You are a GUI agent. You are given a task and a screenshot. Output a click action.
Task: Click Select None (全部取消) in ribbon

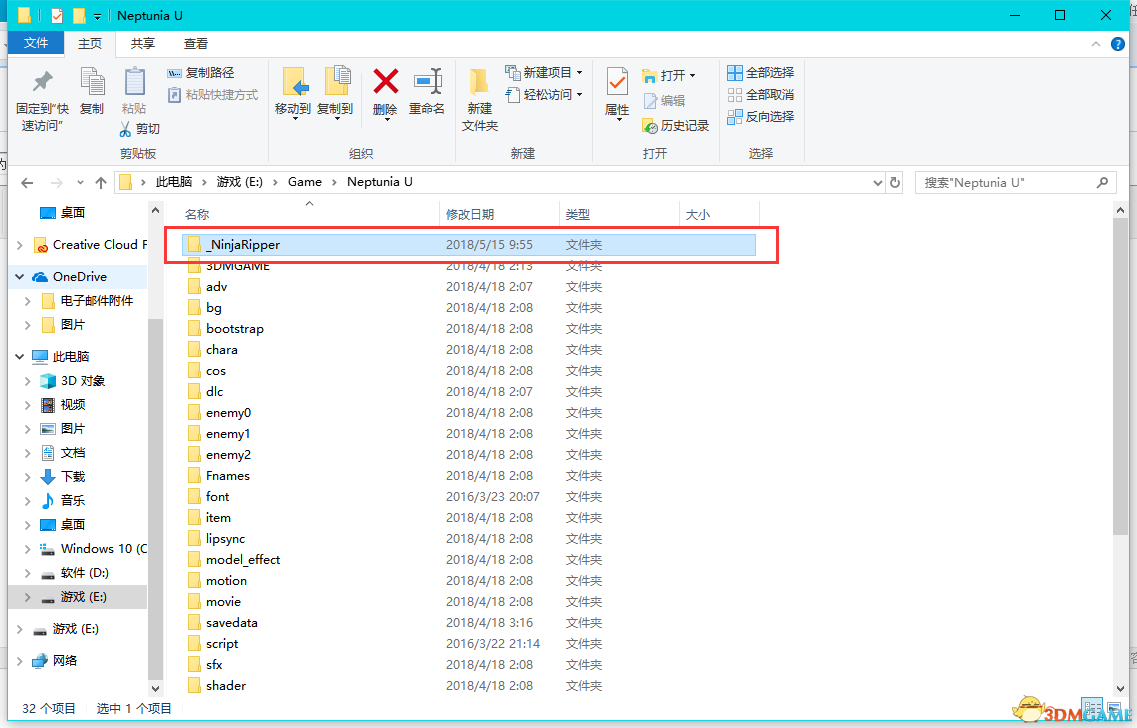pyautogui.click(x=760, y=95)
